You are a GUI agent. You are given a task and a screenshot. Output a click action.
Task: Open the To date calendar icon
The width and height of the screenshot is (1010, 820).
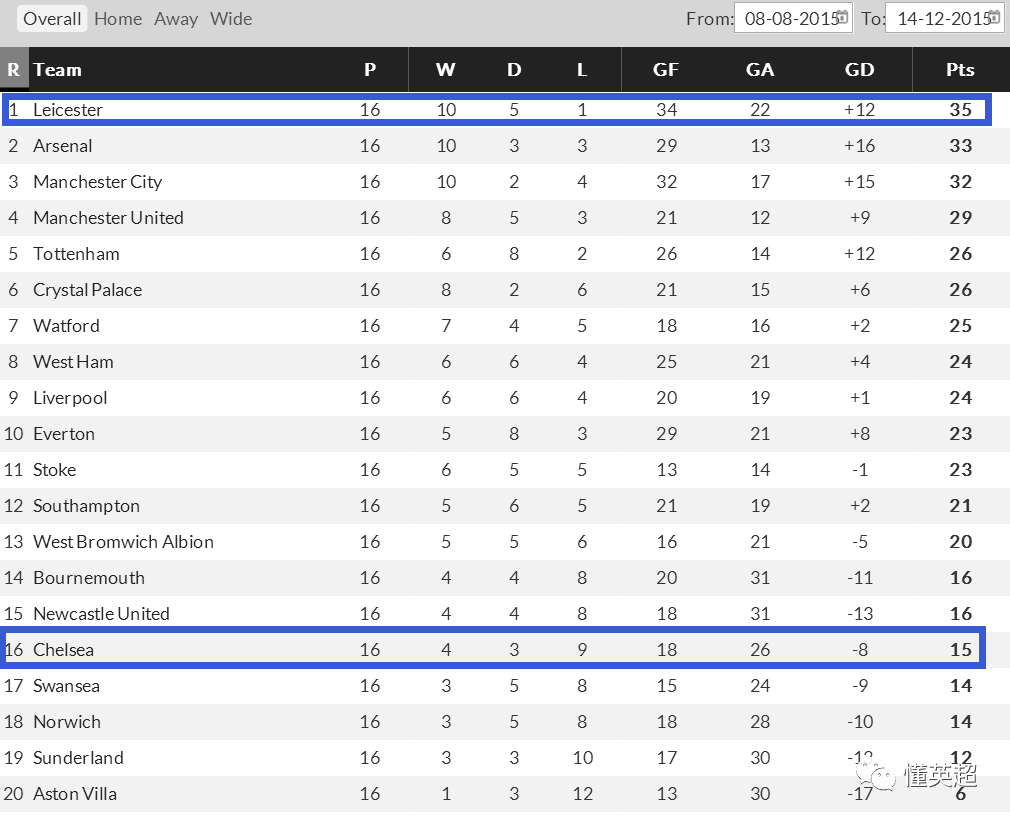(994, 17)
